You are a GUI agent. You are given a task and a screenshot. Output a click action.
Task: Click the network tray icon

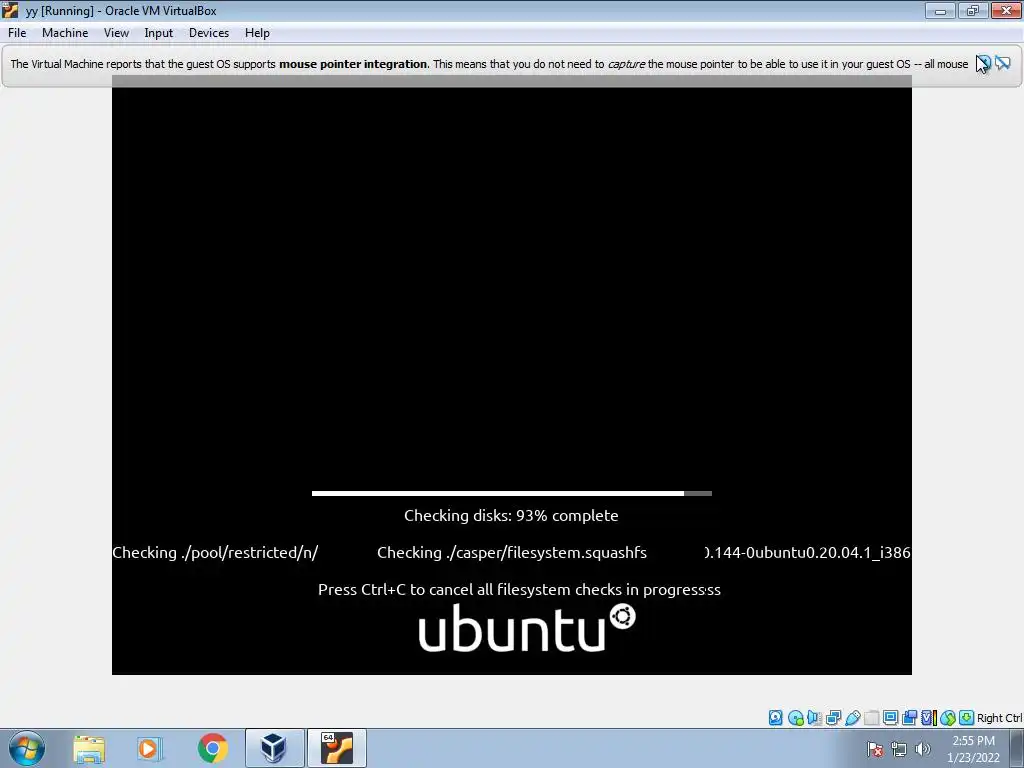pyautogui.click(x=899, y=749)
